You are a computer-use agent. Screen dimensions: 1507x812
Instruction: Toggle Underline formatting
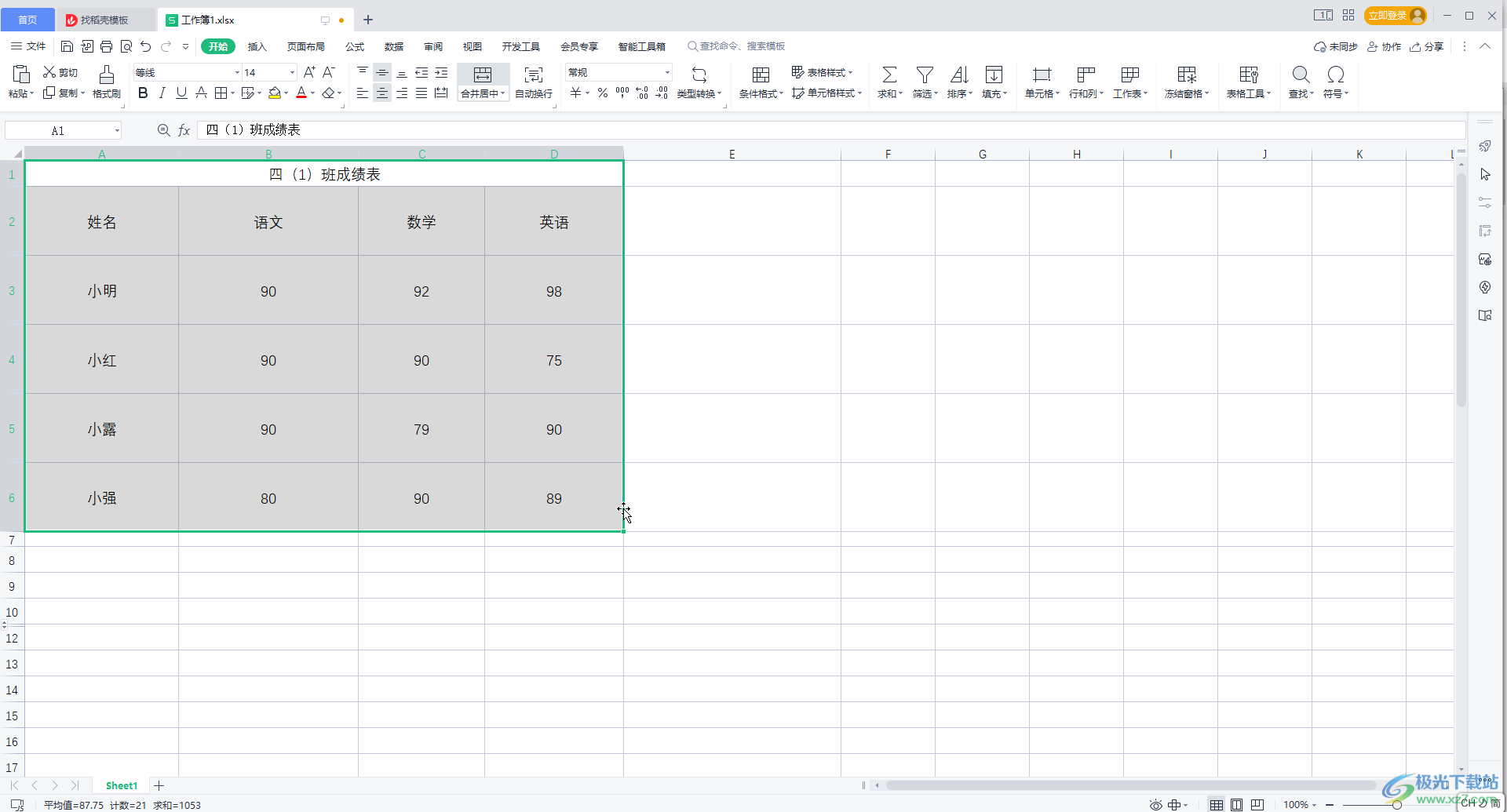pyautogui.click(x=181, y=93)
